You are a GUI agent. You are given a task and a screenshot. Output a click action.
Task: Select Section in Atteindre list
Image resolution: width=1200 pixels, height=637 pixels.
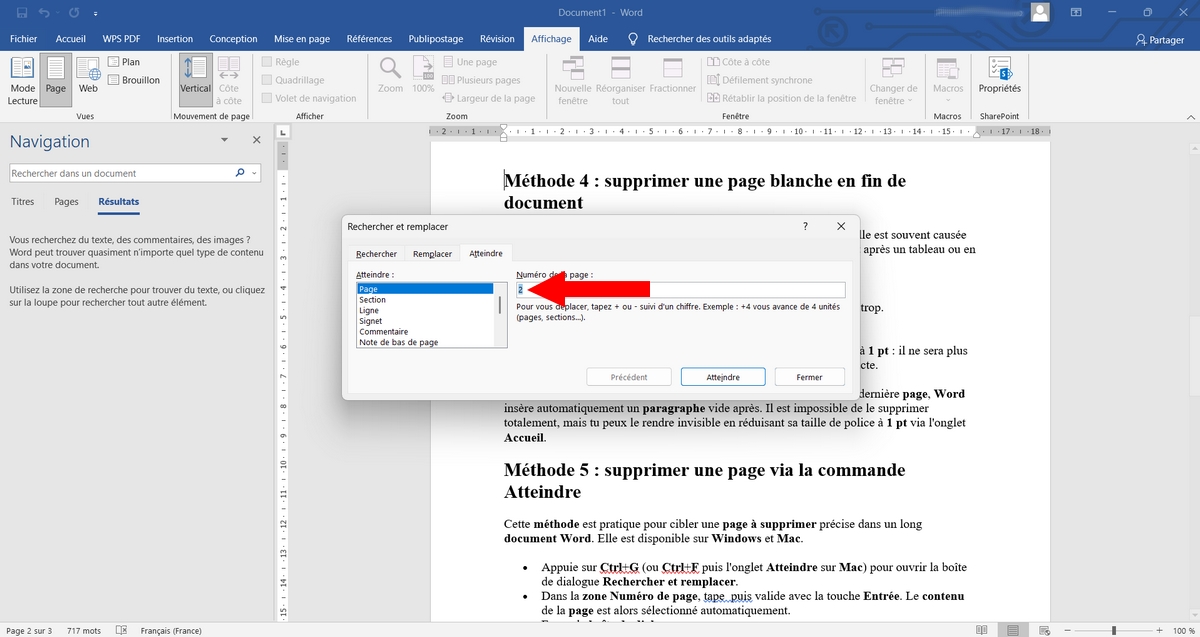(x=426, y=300)
